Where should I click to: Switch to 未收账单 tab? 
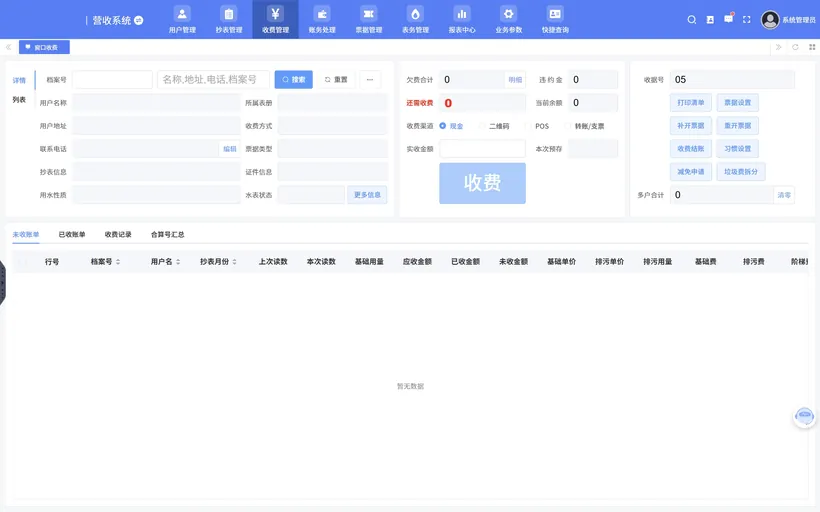pos(26,234)
